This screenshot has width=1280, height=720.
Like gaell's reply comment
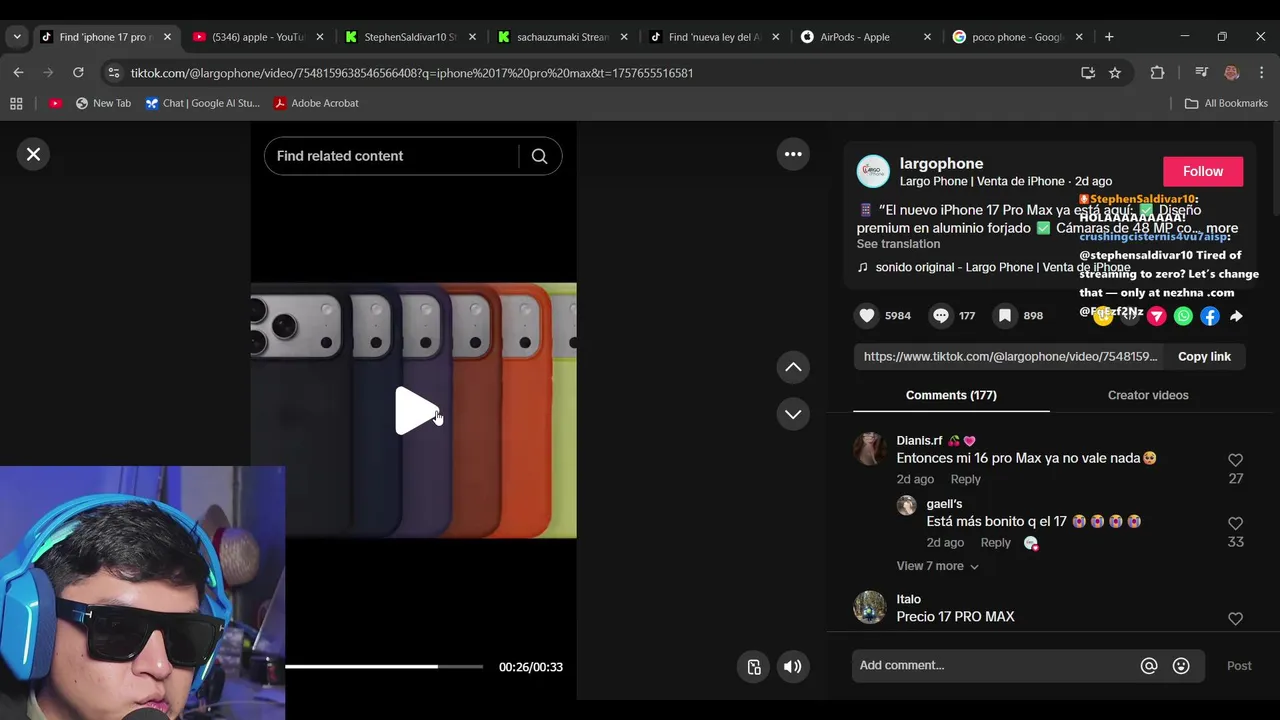(1235, 523)
